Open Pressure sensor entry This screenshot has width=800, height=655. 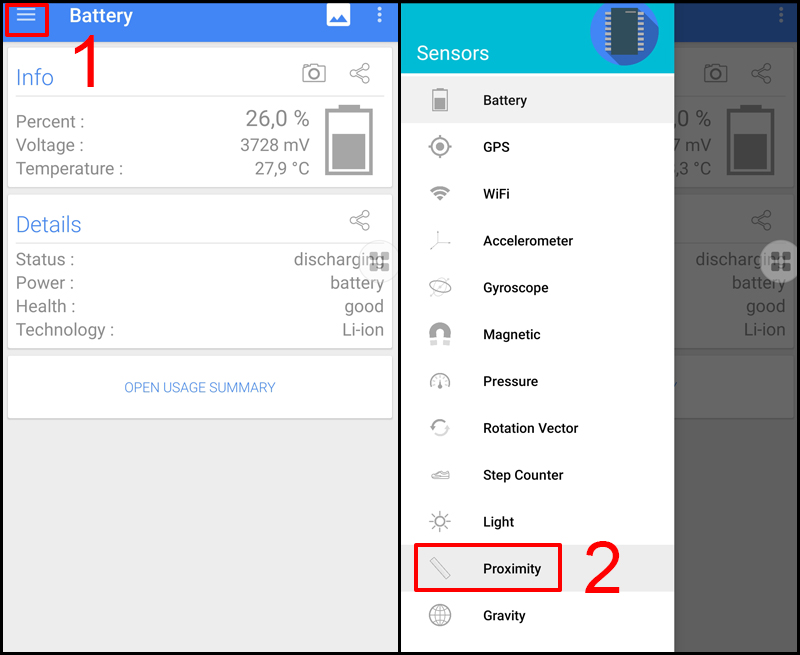point(537,382)
